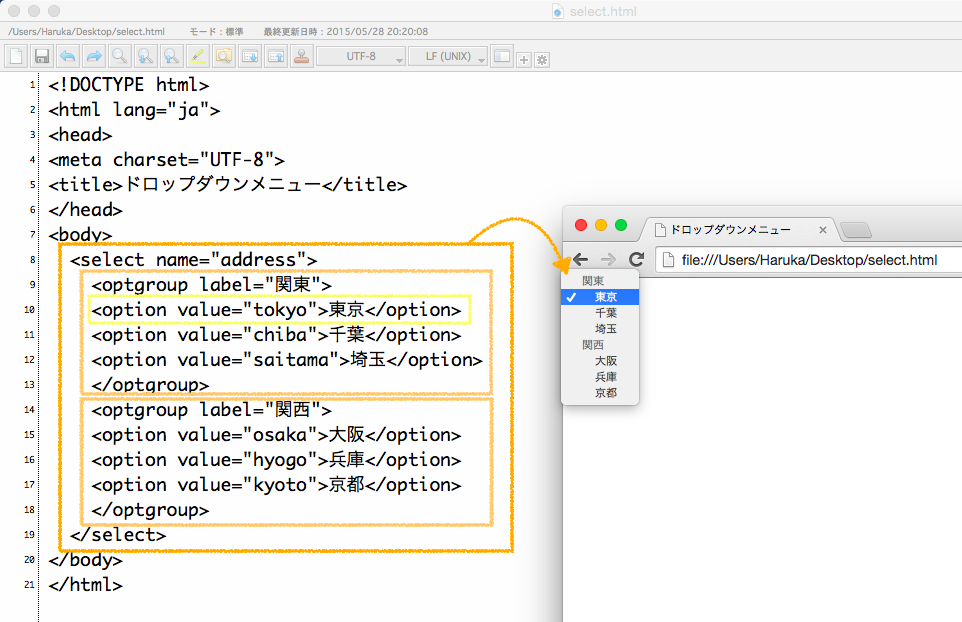Save the file with the floppy disk icon

click(x=42, y=56)
